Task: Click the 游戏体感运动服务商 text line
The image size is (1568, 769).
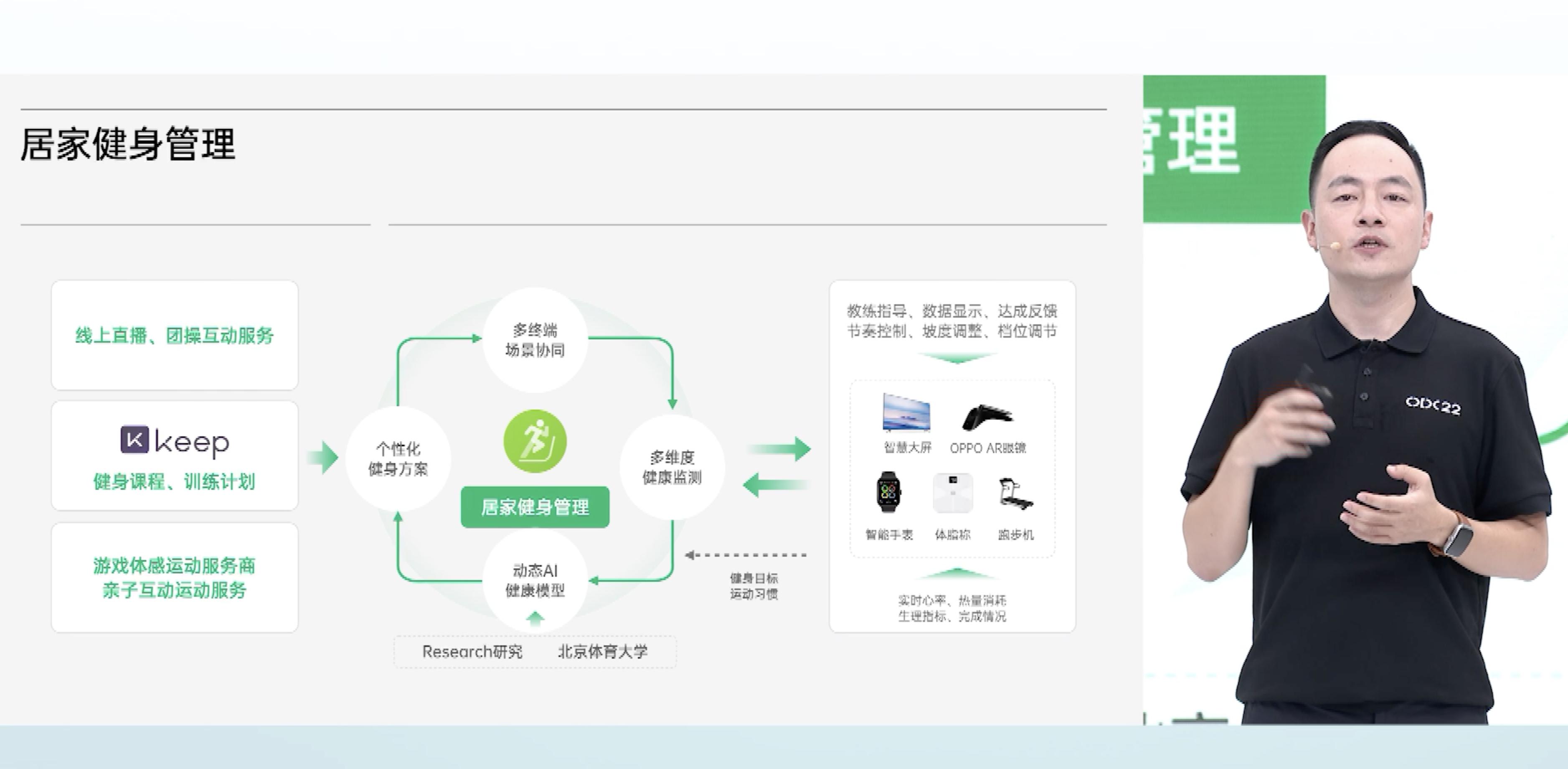Action: (174, 565)
